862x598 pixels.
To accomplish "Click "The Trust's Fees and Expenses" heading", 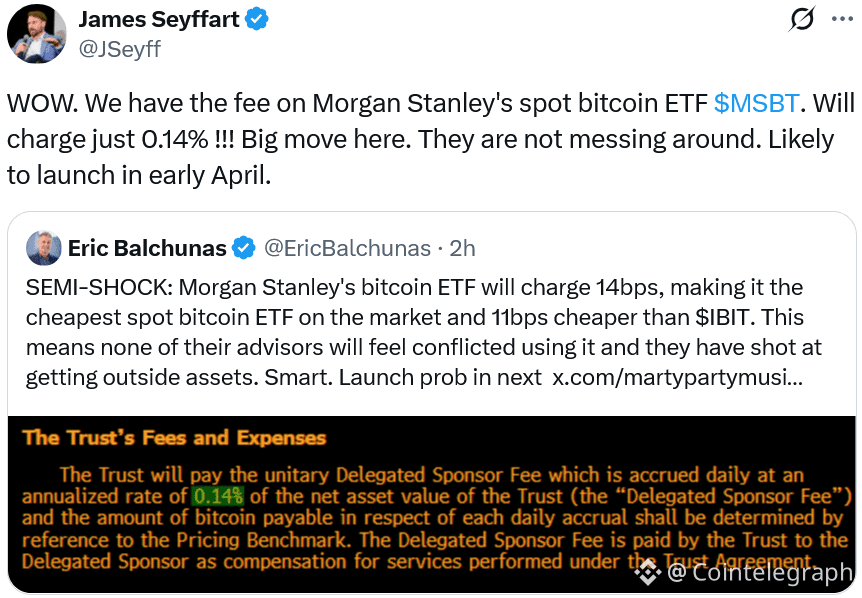I will (x=174, y=437).
